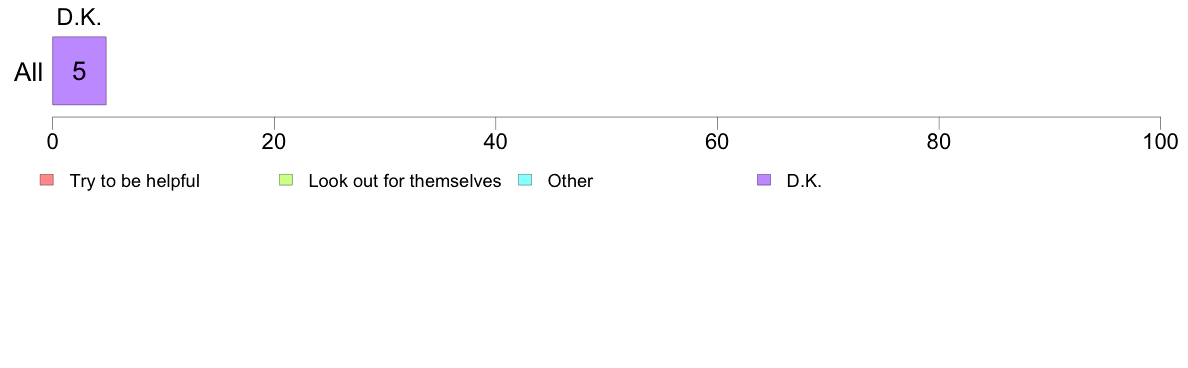This screenshot has height=368, width=1188.
Task: Select the cyan Other legend swatch
Action: (526, 180)
